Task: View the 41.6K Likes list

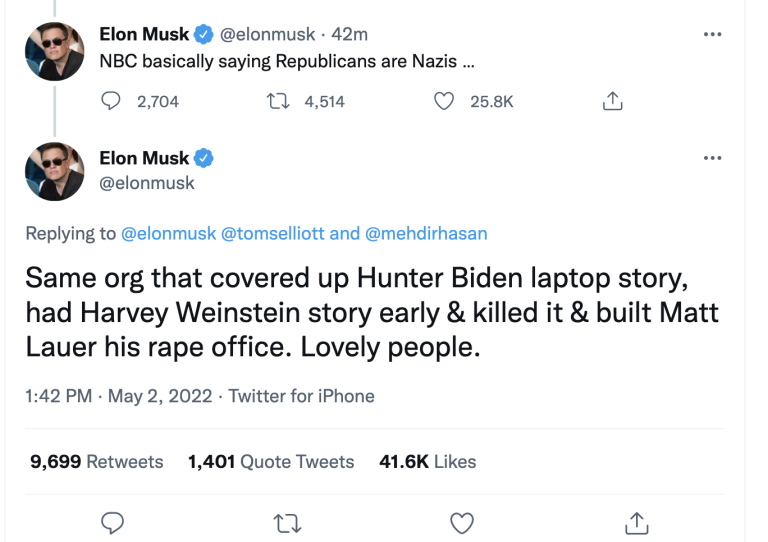Action: (x=428, y=461)
